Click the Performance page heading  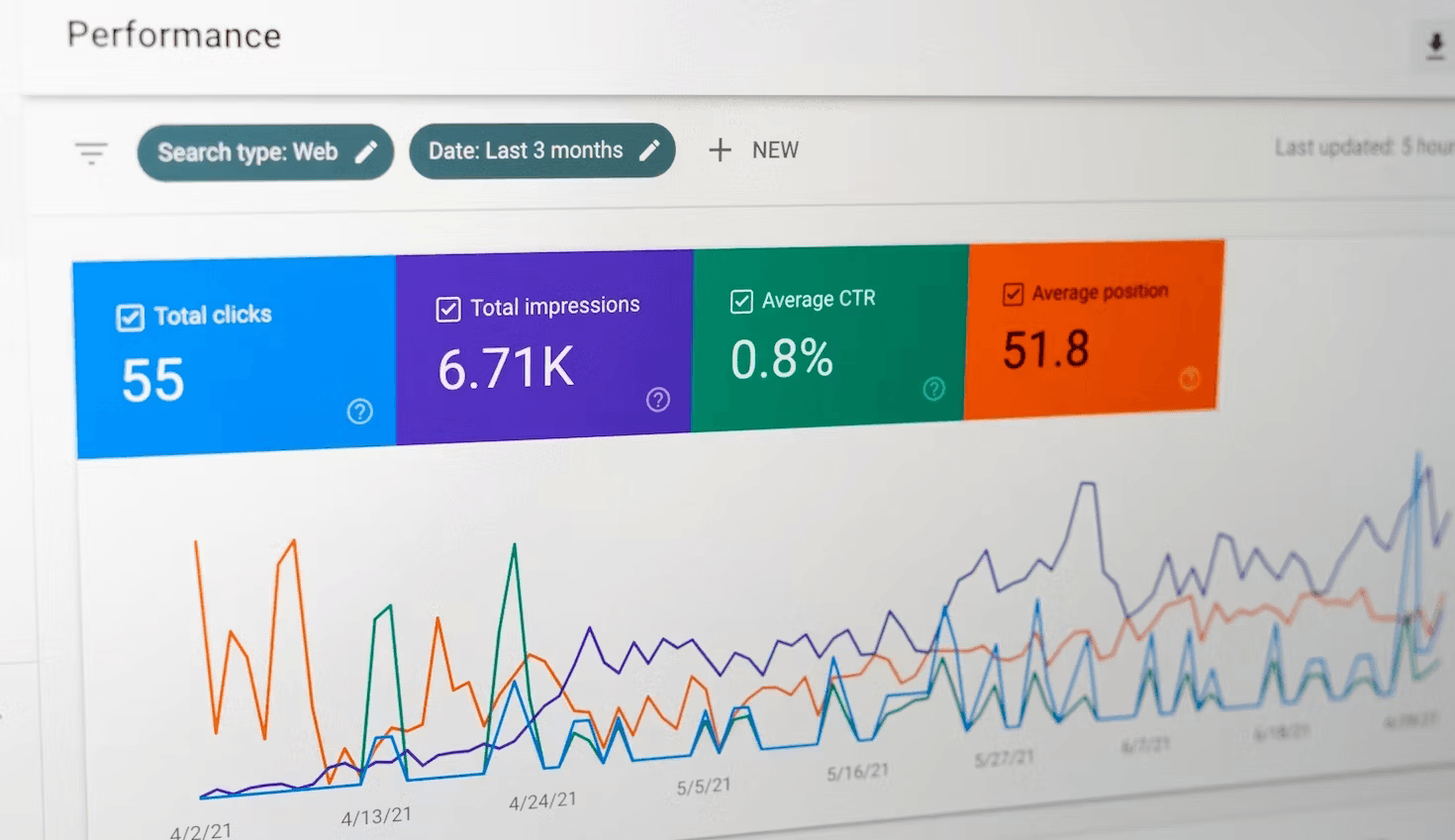click(x=174, y=36)
